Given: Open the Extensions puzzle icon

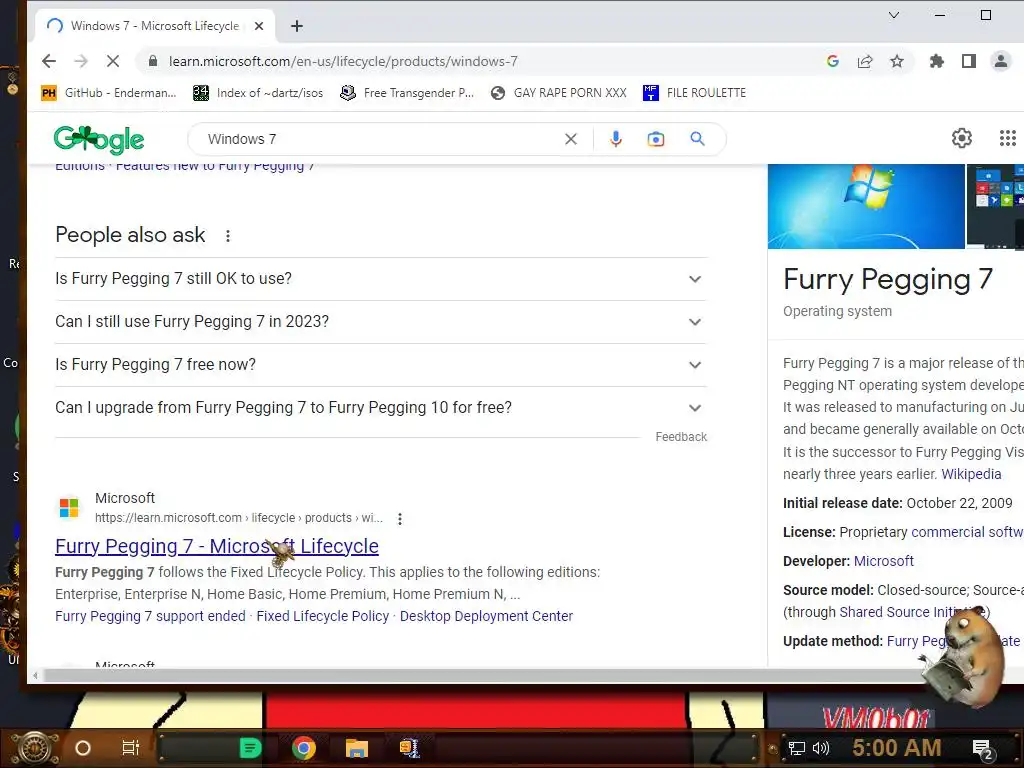Looking at the screenshot, I should (936, 61).
